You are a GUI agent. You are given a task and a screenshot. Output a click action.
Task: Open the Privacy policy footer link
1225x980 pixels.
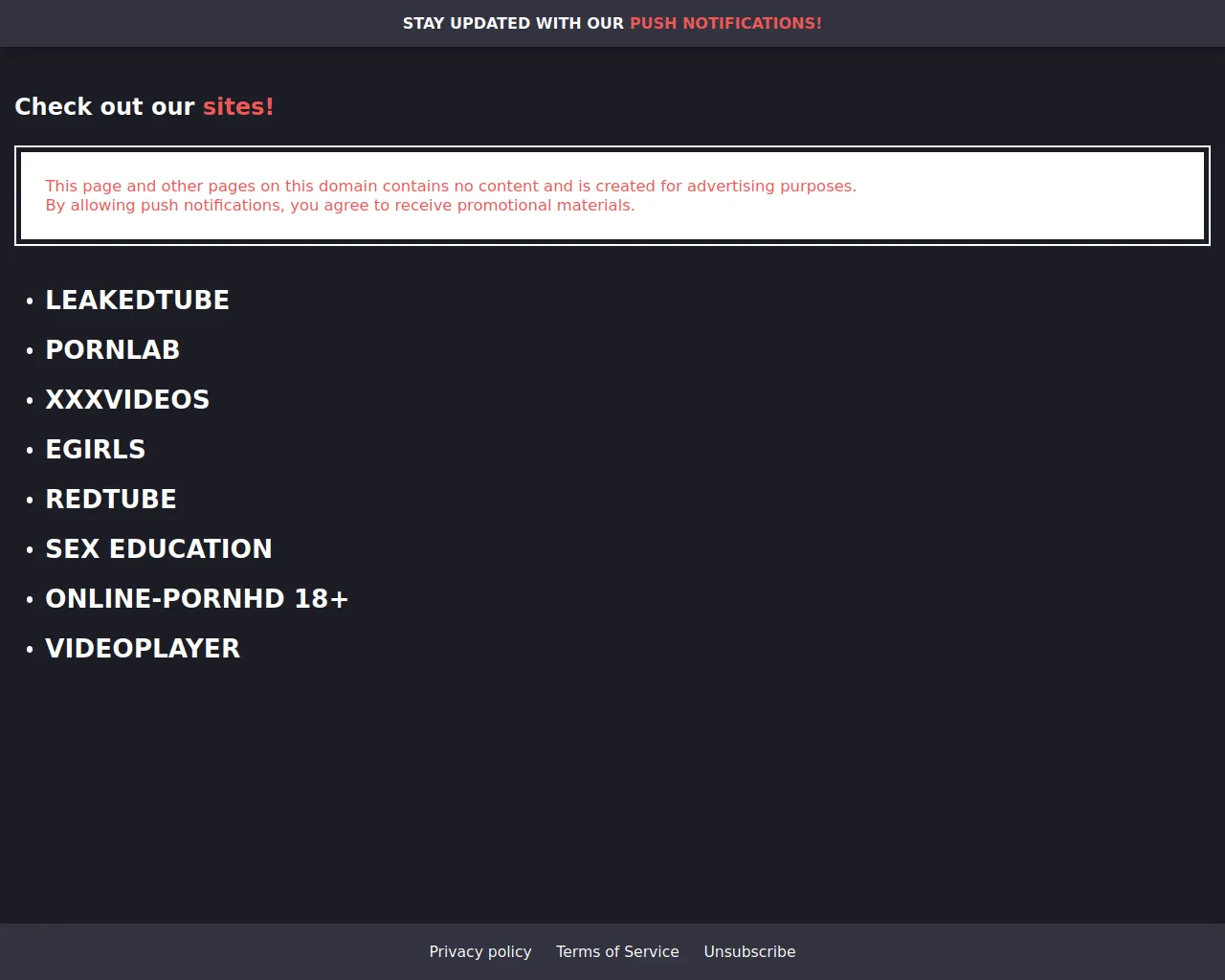pyautogui.click(x=480, y=951)
